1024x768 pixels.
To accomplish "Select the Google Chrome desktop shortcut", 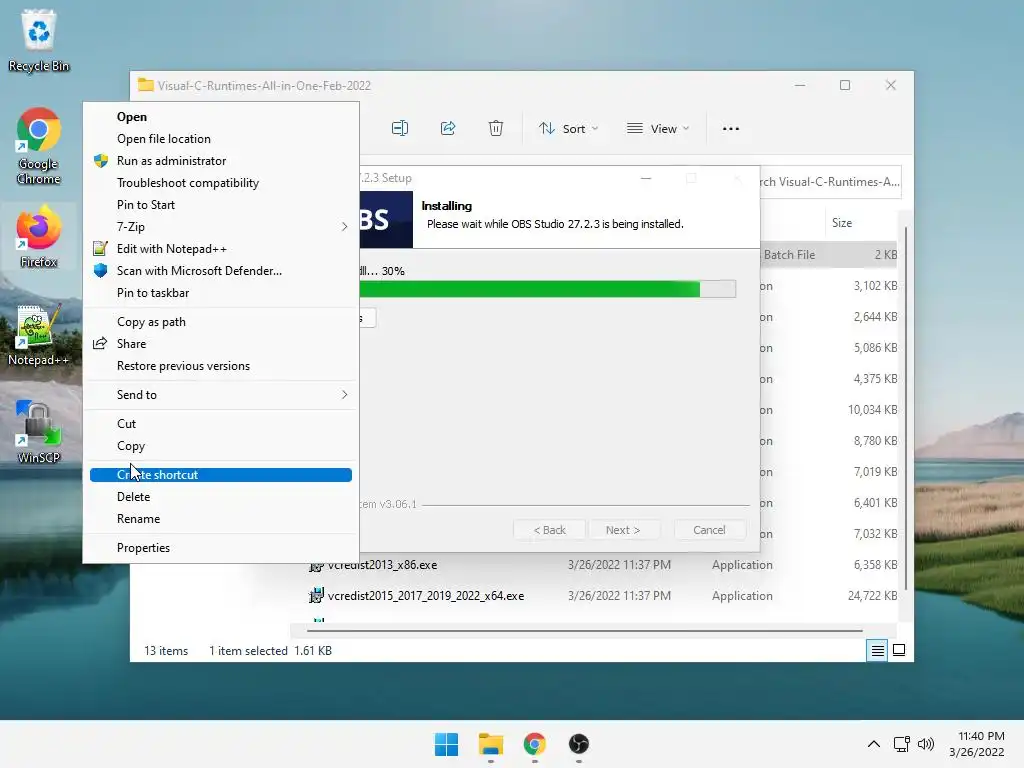I will pos(39,146).
